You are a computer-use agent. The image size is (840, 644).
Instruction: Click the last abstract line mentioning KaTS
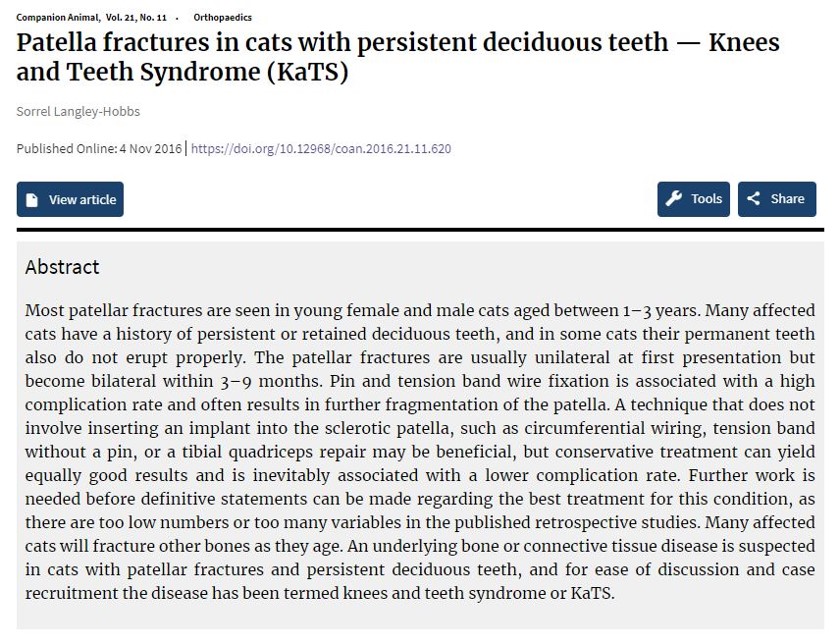(319, 594)
